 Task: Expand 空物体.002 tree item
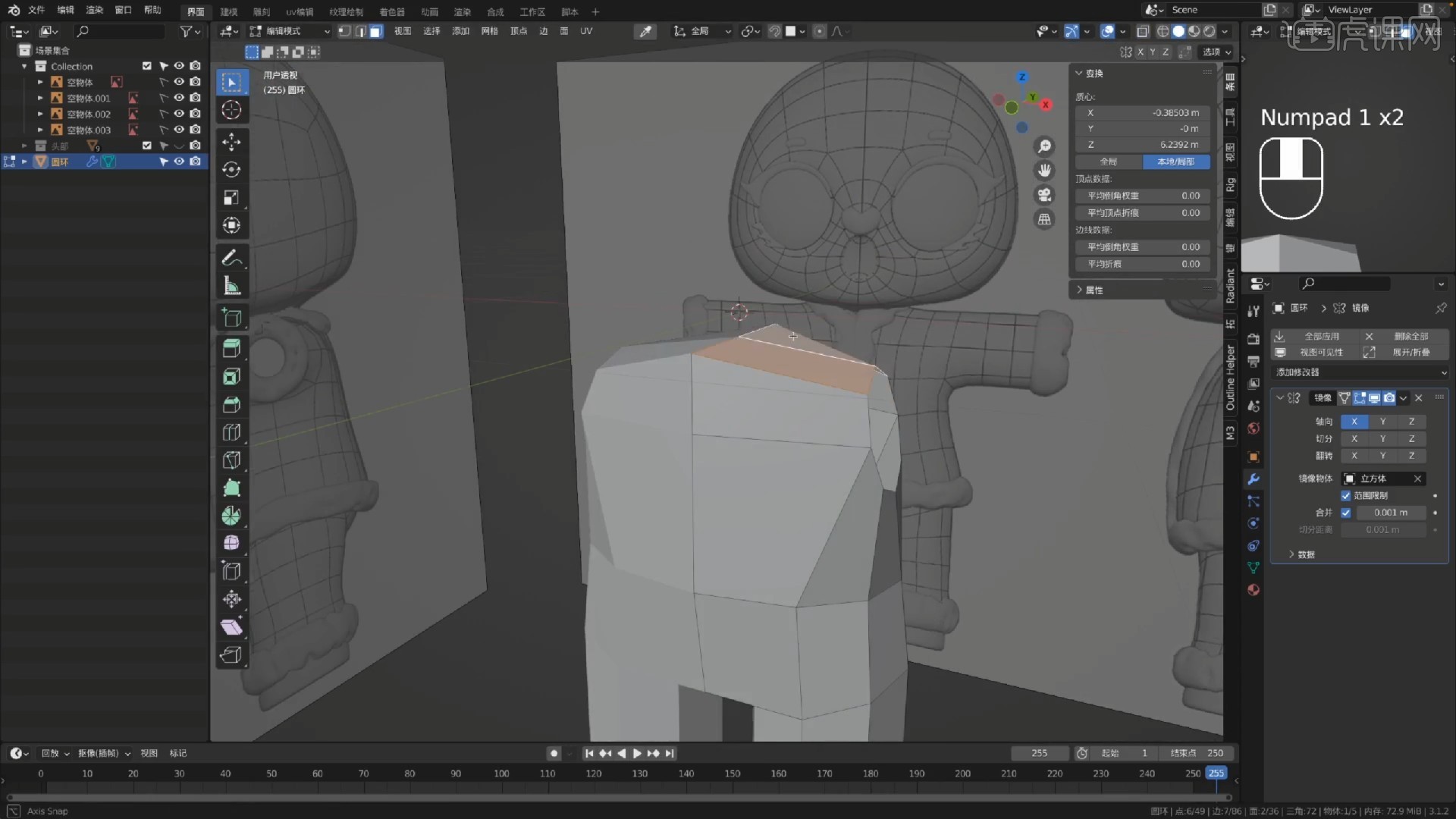click(40, 114)
